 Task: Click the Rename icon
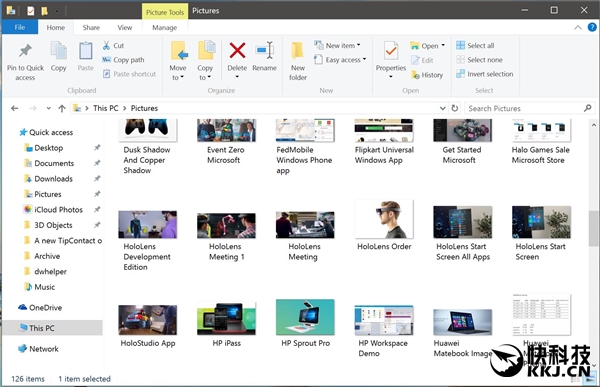click(264, 51)
